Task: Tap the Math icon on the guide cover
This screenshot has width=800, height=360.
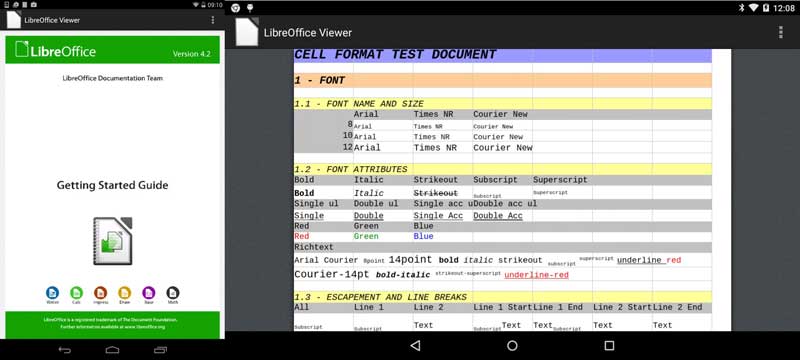Action: pos(173,293)
